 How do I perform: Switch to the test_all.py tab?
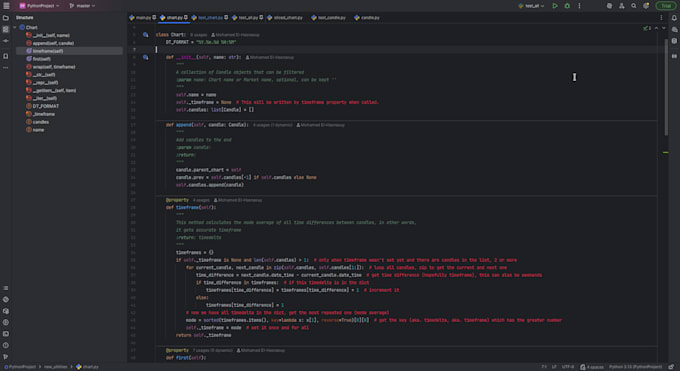(248, 18)
